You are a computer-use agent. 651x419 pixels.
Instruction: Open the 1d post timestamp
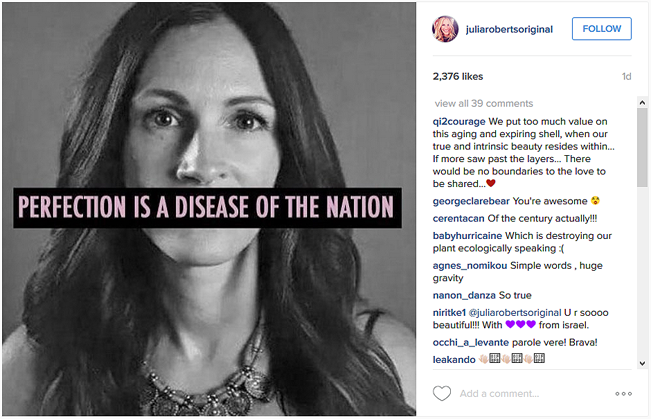(626, 76)
